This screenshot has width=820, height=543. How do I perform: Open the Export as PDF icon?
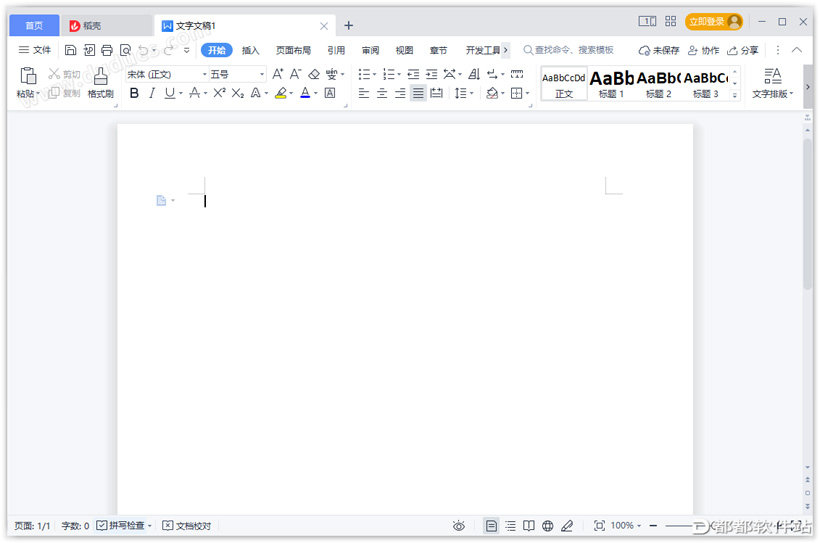(89, 50)
